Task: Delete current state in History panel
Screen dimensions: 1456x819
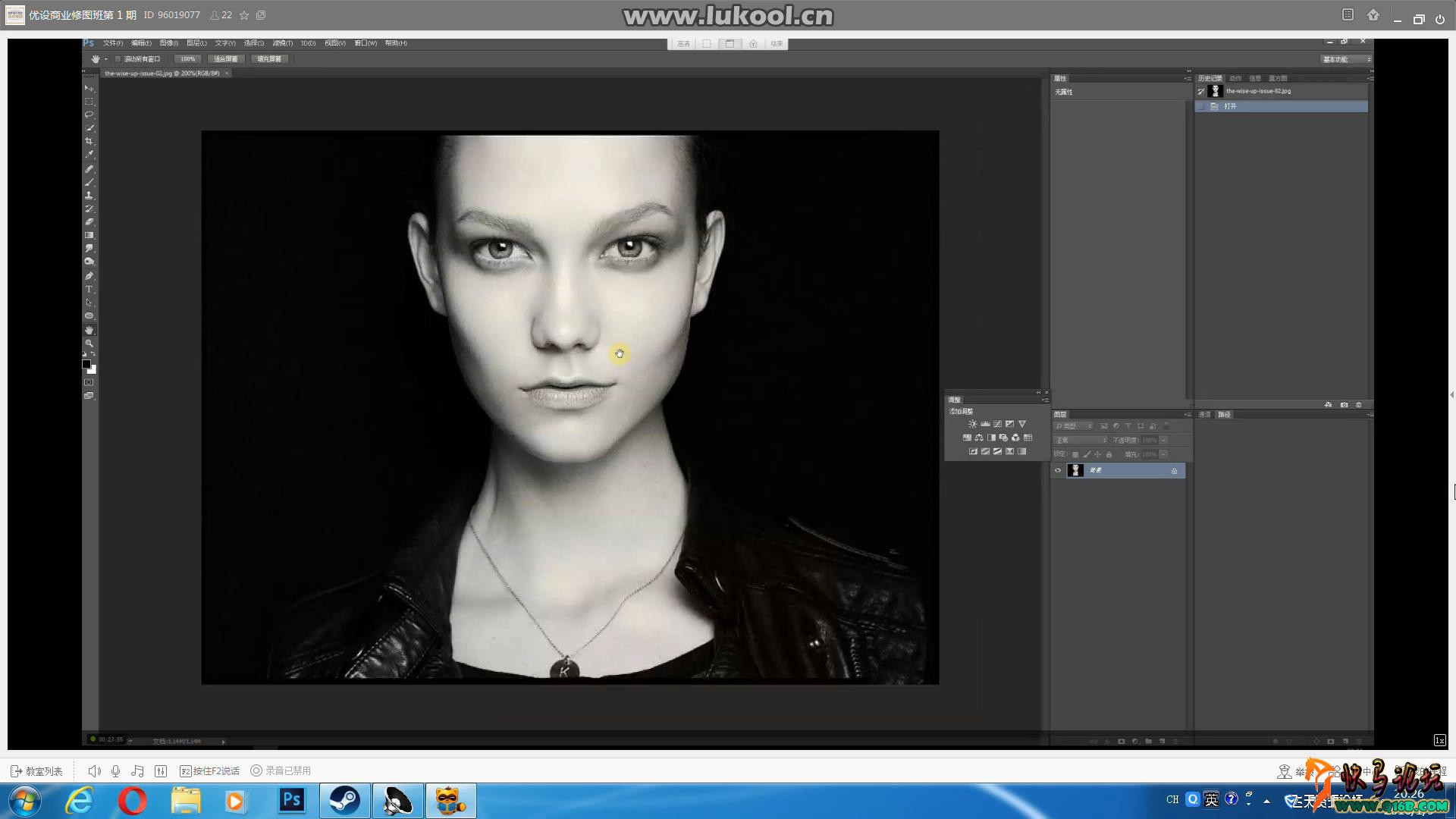Action: point(1358,405)
